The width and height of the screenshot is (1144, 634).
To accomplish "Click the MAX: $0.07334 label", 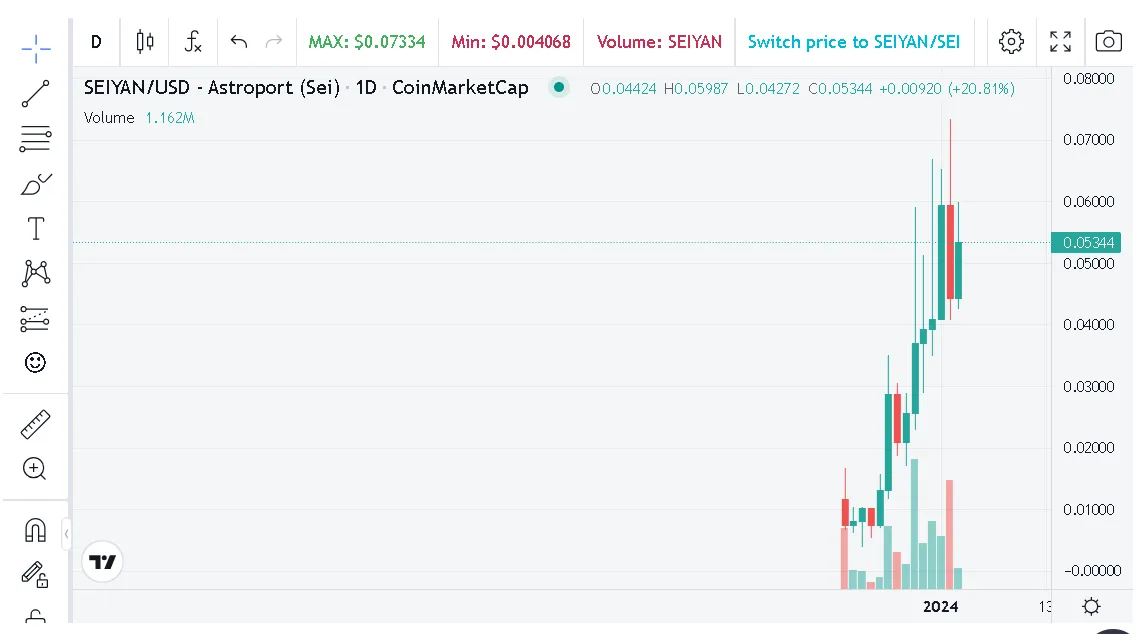I will coord(366,42).
